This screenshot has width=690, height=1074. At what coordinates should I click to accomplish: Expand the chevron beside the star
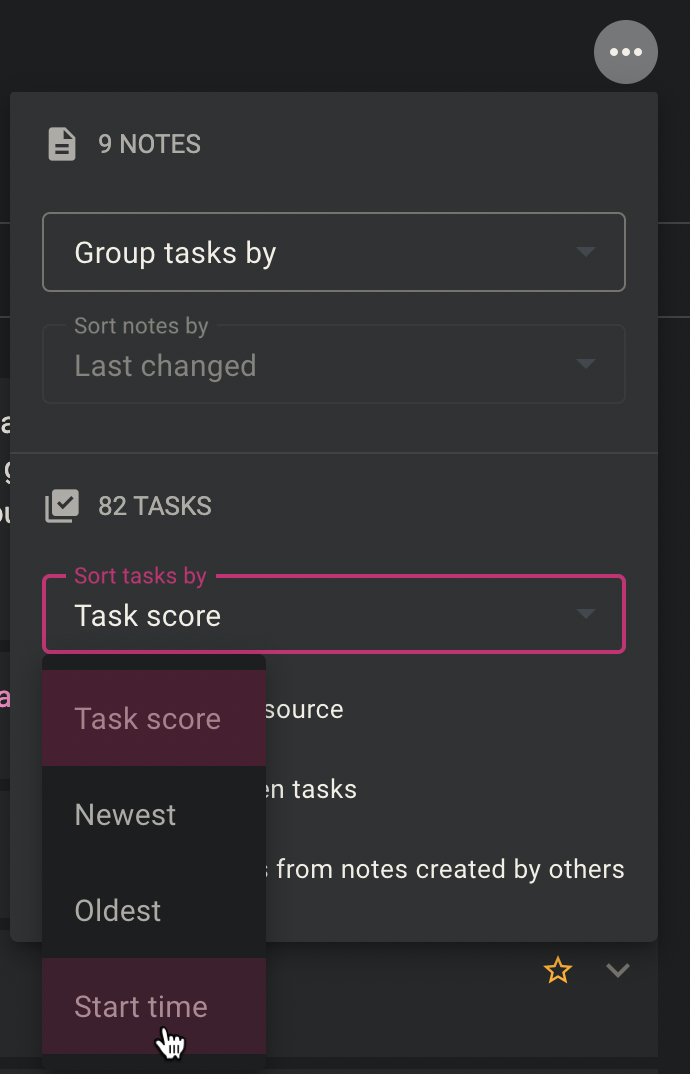618,970
